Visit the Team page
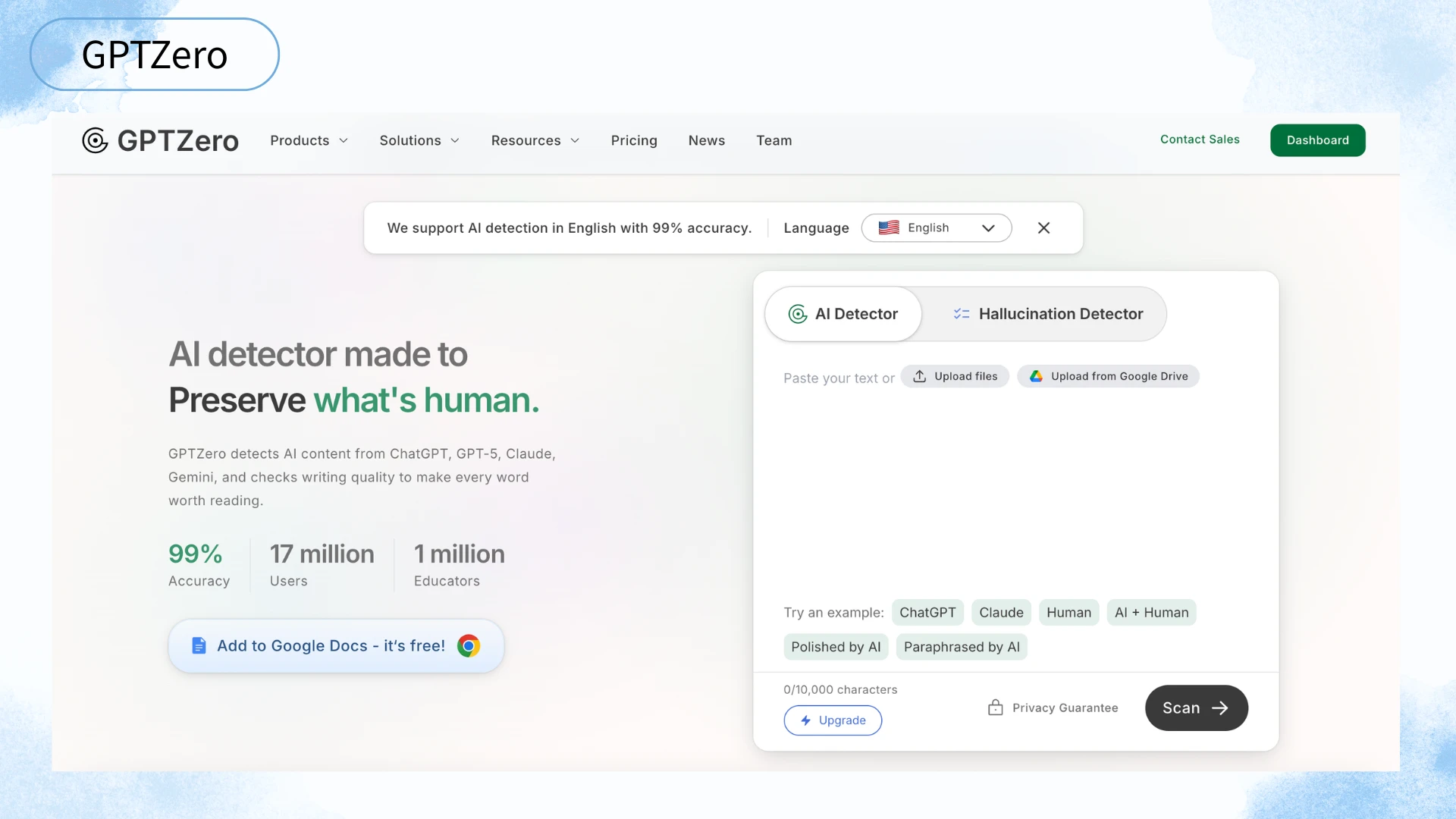Screen dimensions: 1456x819 click(x=774, y=140)
